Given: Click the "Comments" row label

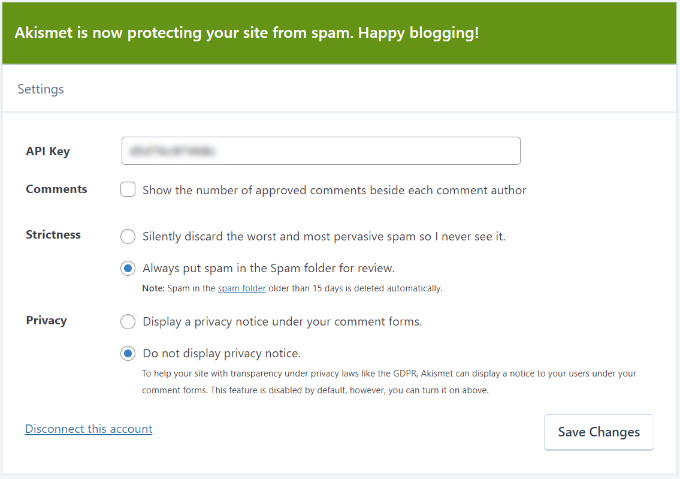Looking at the screenshot, I should point(56,189).
